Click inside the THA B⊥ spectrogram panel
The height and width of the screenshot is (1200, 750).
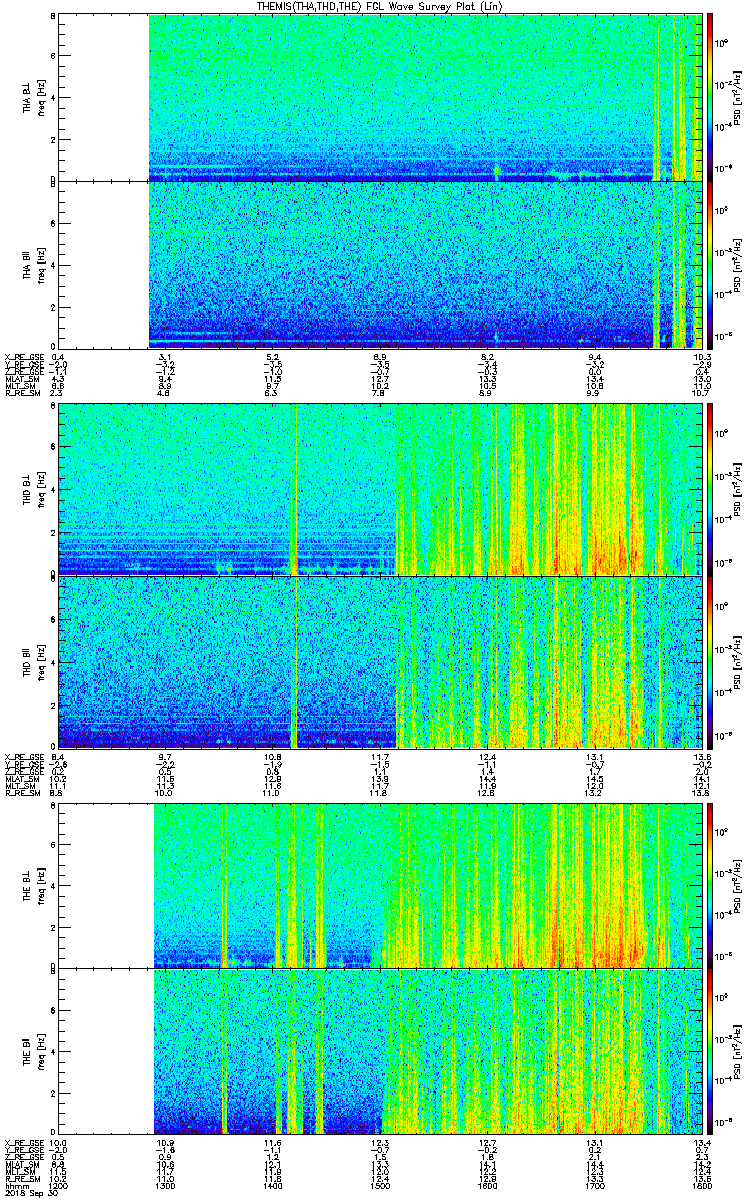[x=378, y=97]
